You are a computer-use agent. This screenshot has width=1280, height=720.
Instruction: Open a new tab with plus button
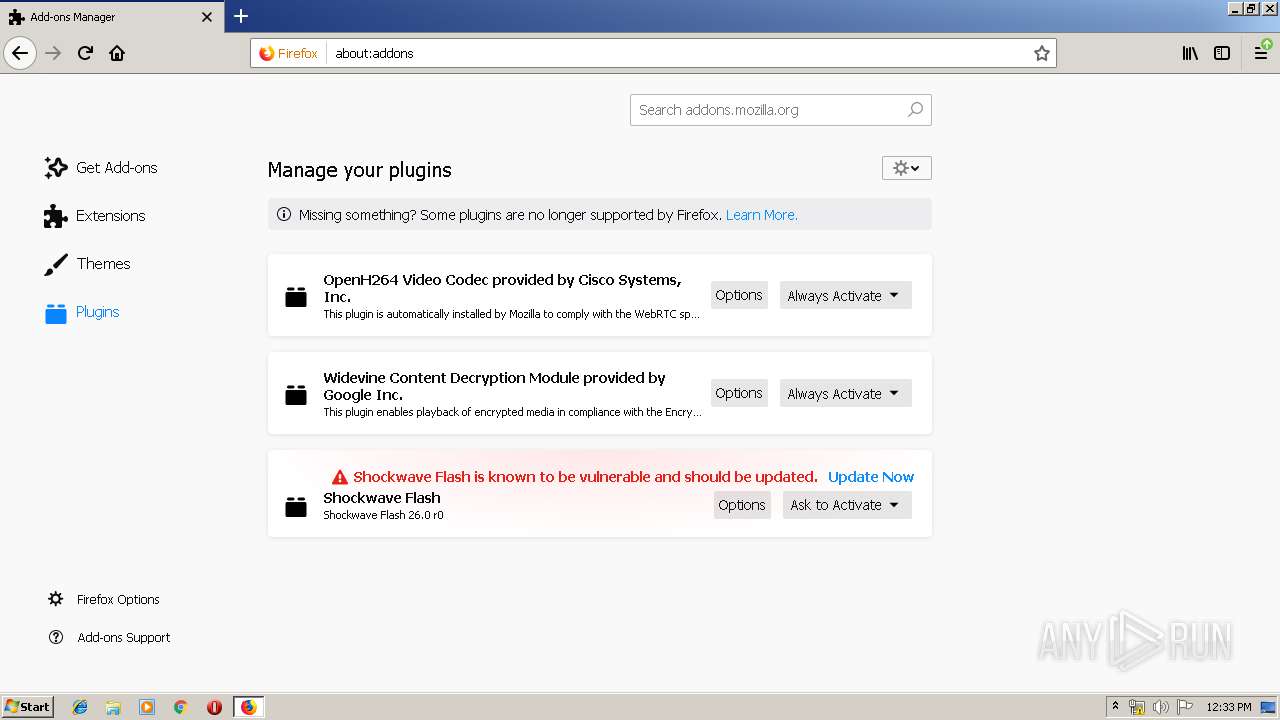tap(241, 16)
